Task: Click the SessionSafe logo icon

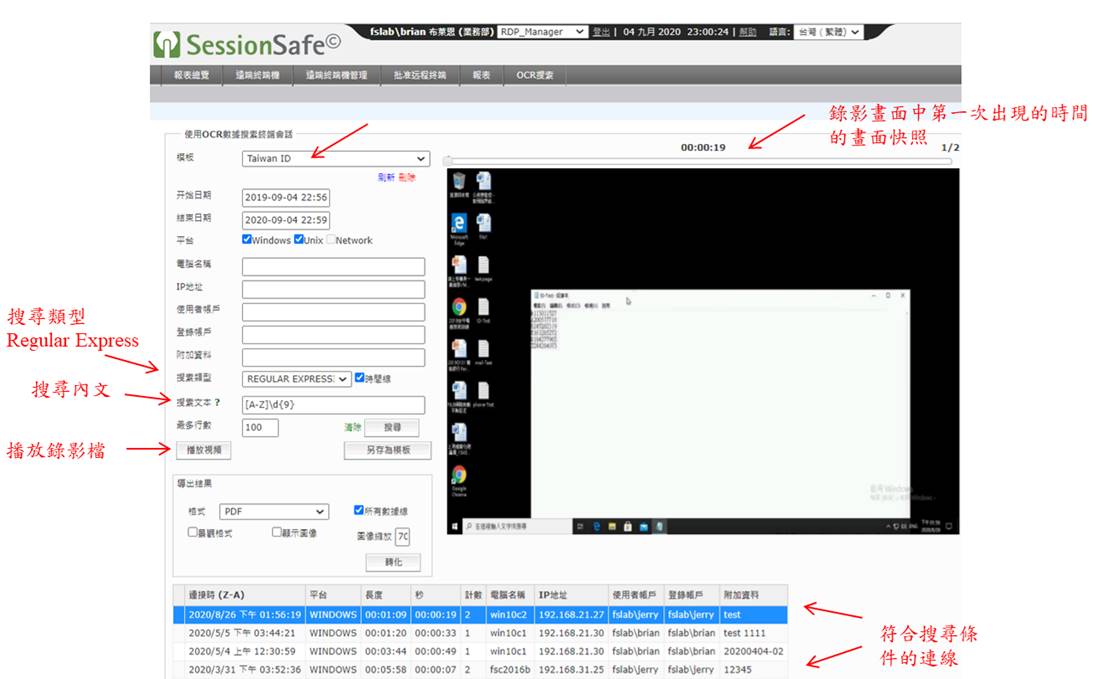Action: click(x=165, y=44)
